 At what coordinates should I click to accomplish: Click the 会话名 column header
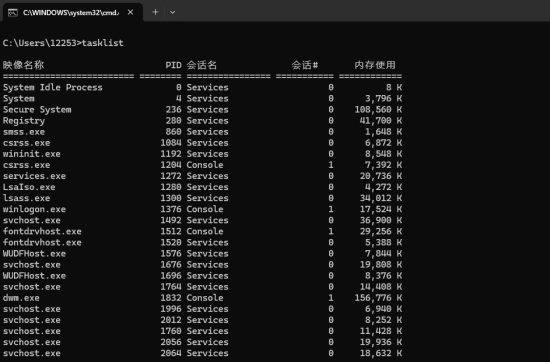pos(202,65)
